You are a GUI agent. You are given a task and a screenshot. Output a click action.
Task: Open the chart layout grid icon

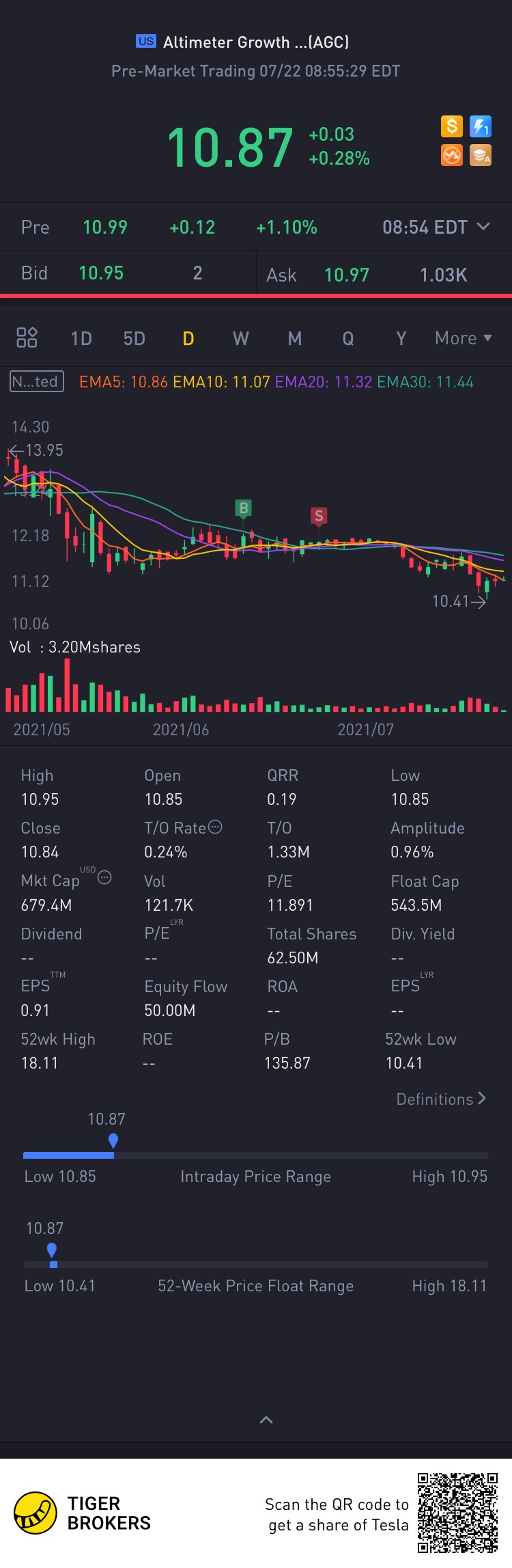[27, 338]
